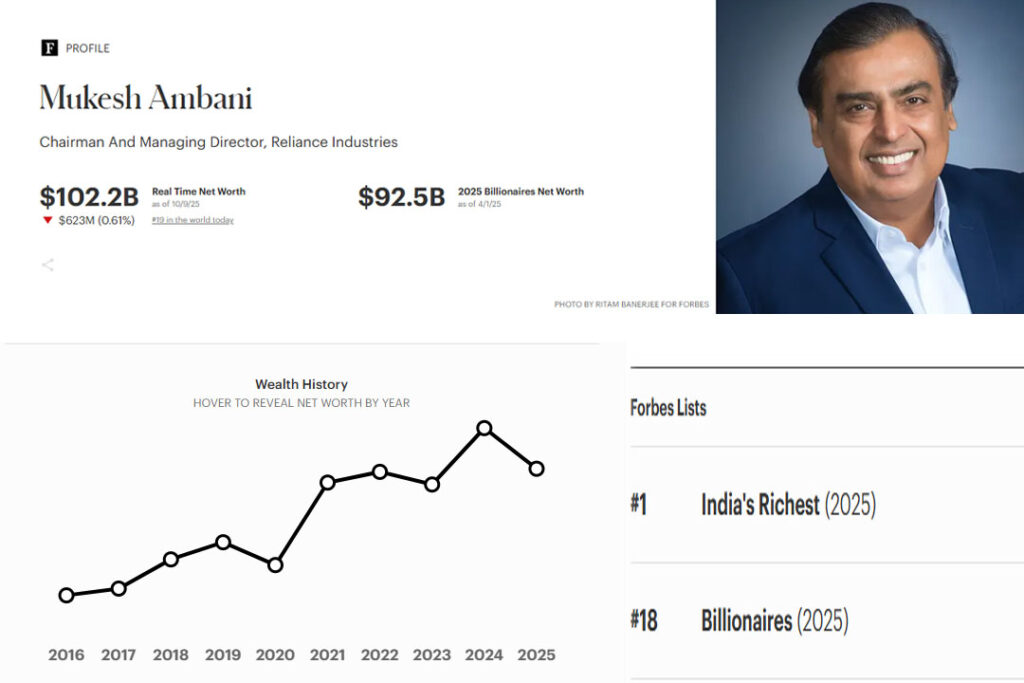
Task: Click the 2025 wealth history data point
Action: point(536,468)
